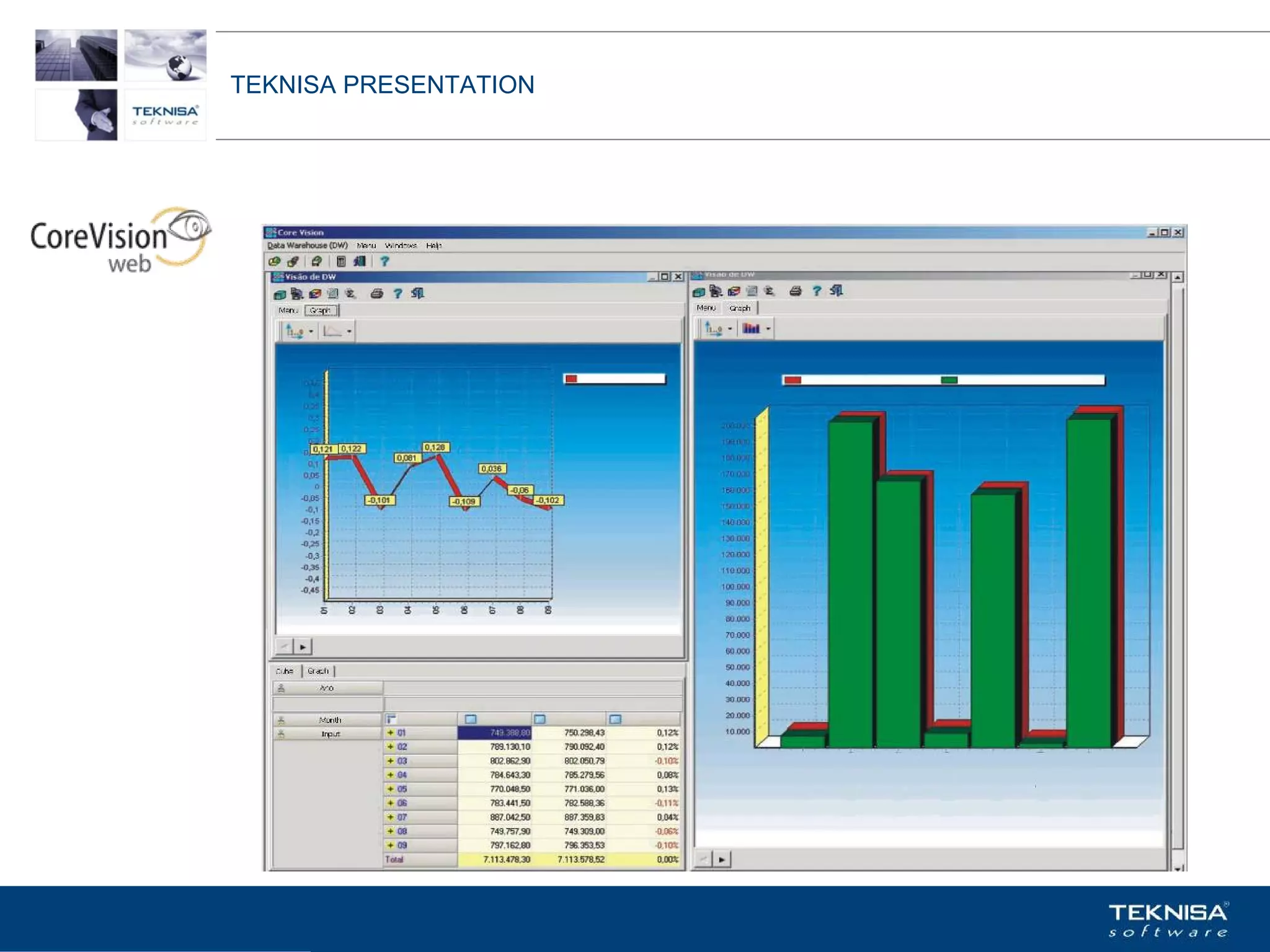Screen dimensions: 1270x952
Task: Click the exit icon in the right DW window toolbar
Action: tap(837, 290)
